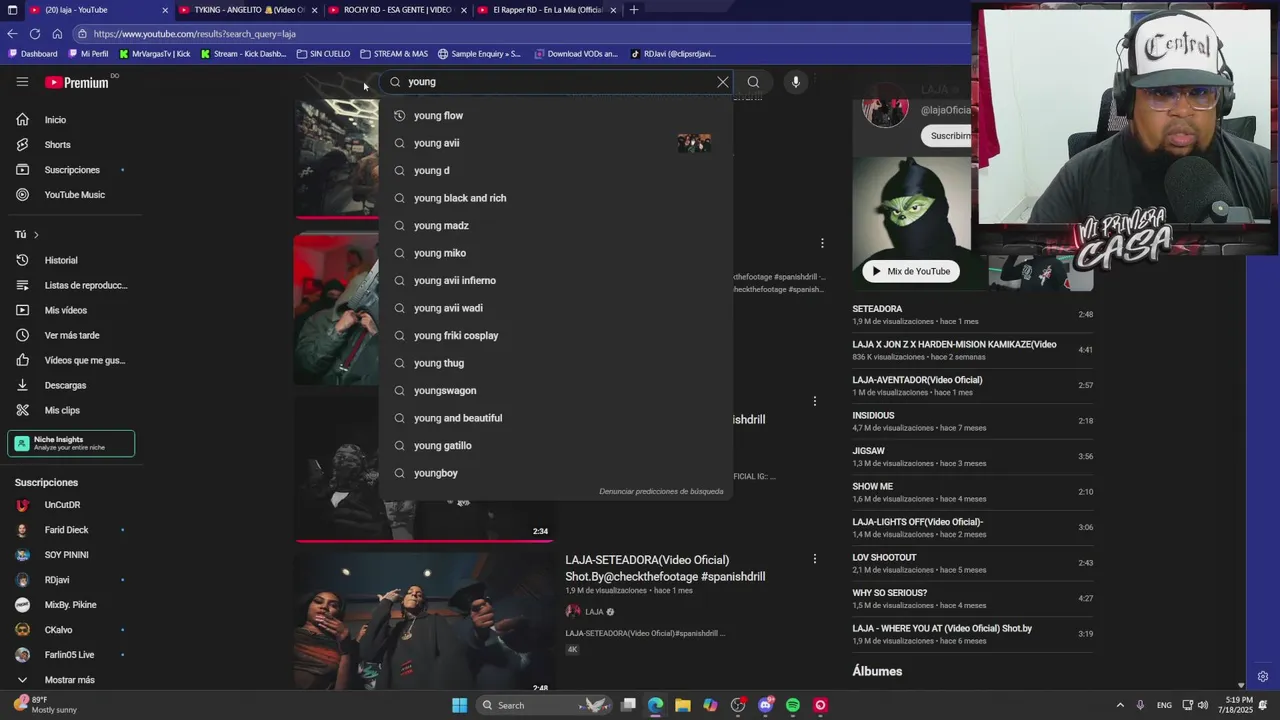1280x720 pixels.
Task: Select 'young thug' search suggestion
Action: (x=555, y=363)
